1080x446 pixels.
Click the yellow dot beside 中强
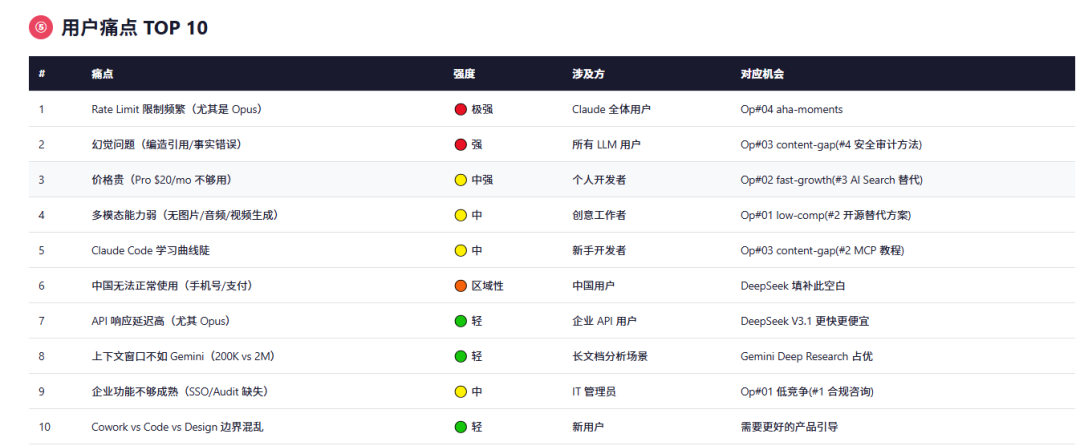point(461,180)
